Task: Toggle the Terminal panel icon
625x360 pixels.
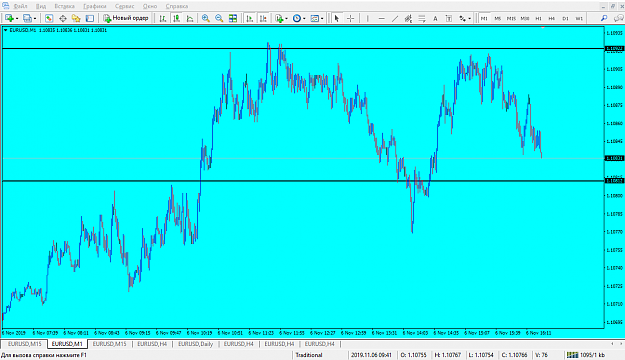Action: point(90,18)
